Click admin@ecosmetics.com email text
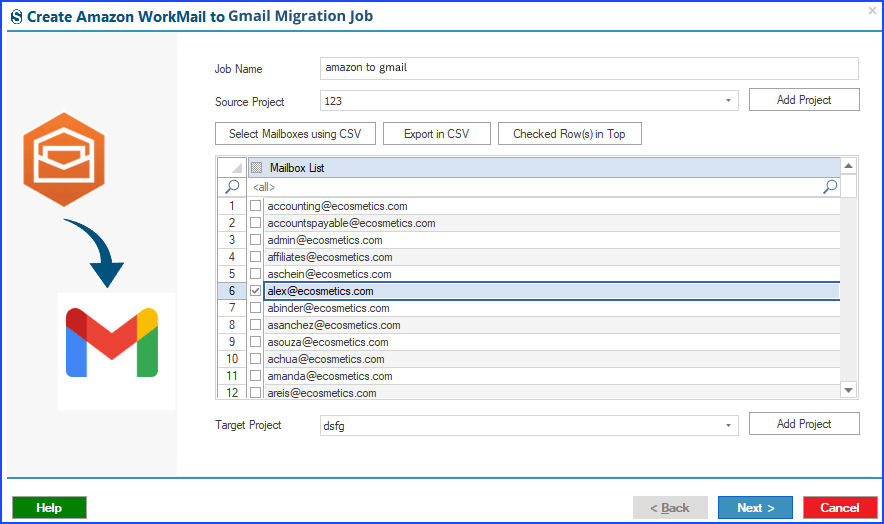The height and width of the screenshot is (524, 884). tap(325, 240)
